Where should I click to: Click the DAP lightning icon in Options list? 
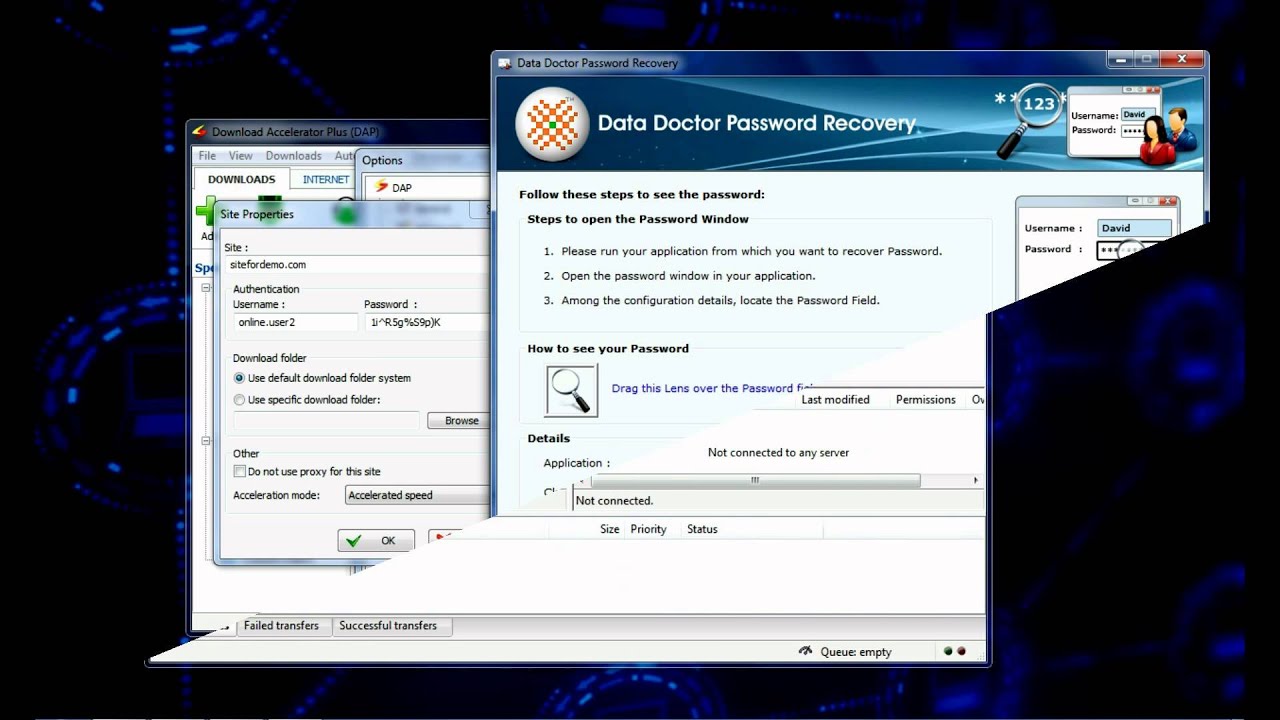tap(380, 187)
